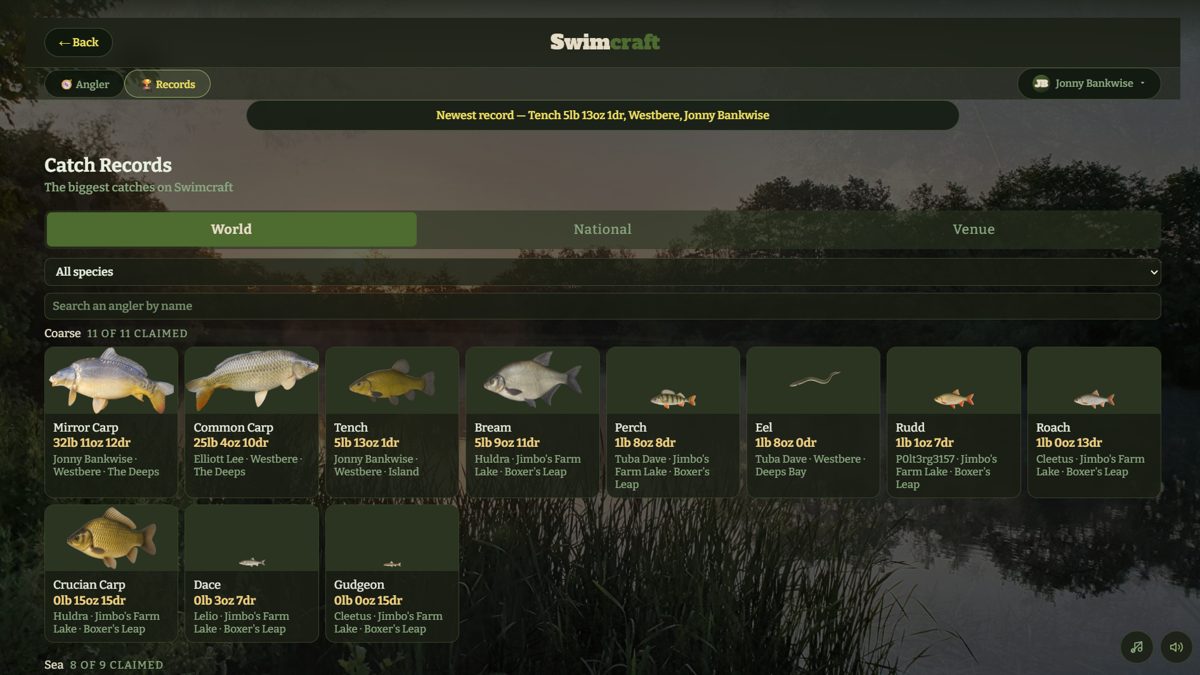Click the Roach weight 1lb 0oz 13dr

coord(1069,443)
